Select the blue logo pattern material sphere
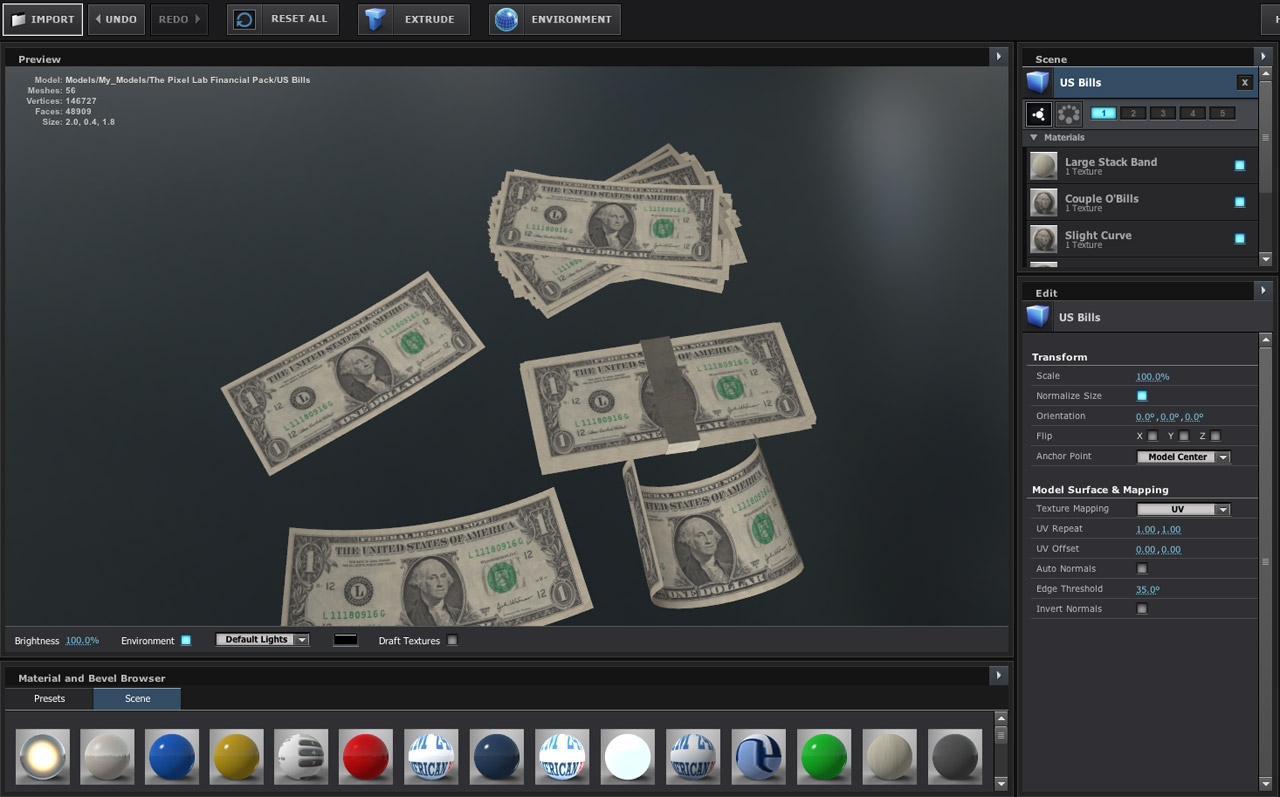This screenshot has height=797, width=1280. (x=759, y=756)
